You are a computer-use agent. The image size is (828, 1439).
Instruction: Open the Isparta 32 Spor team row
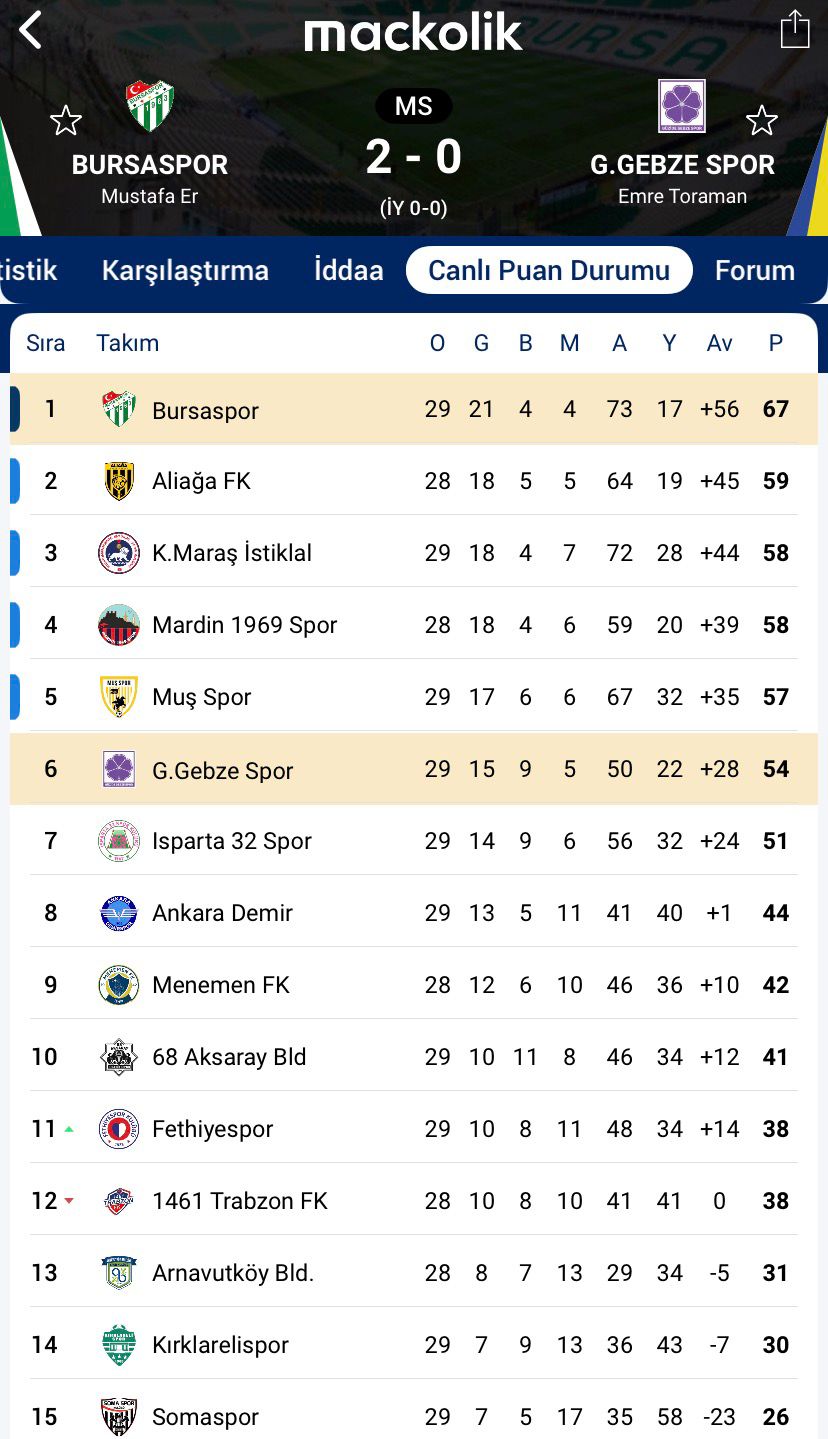414,841
